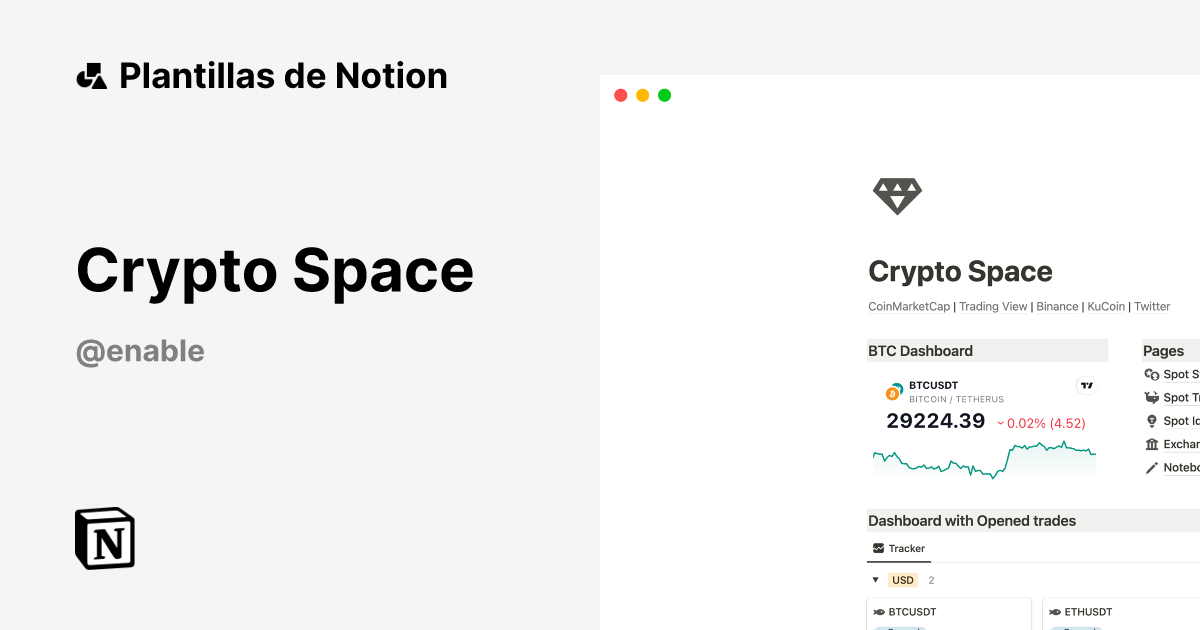Click the TradingView logo on the BTCUSDT widget
Image resolution: width=1200 pixels, height=630 pixels.
pyautogui.click(x=1086, y=386)
